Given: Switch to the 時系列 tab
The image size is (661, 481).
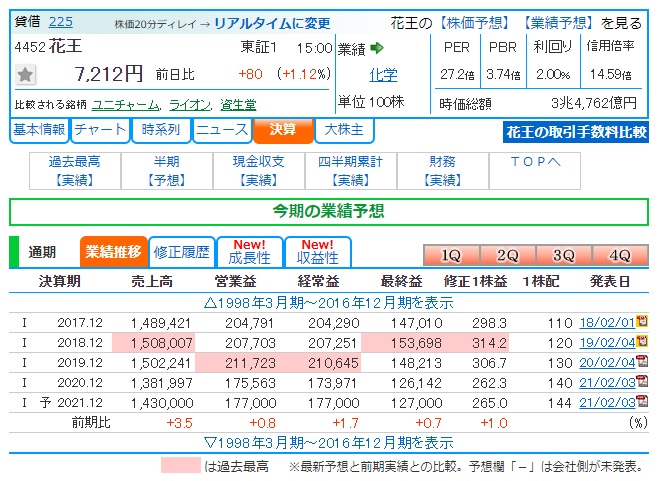Looking at the screenshot, I should click(161, 130).
